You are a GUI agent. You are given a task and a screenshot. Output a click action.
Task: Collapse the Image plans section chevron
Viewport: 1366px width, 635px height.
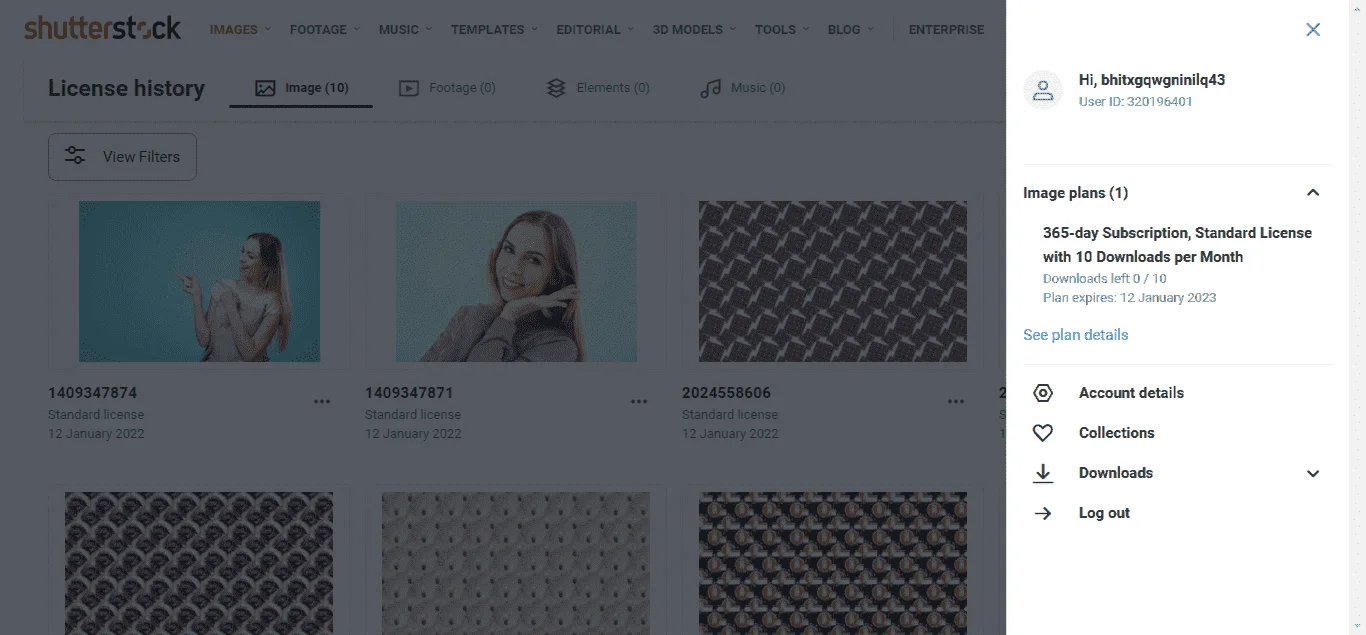(1313, 193)
